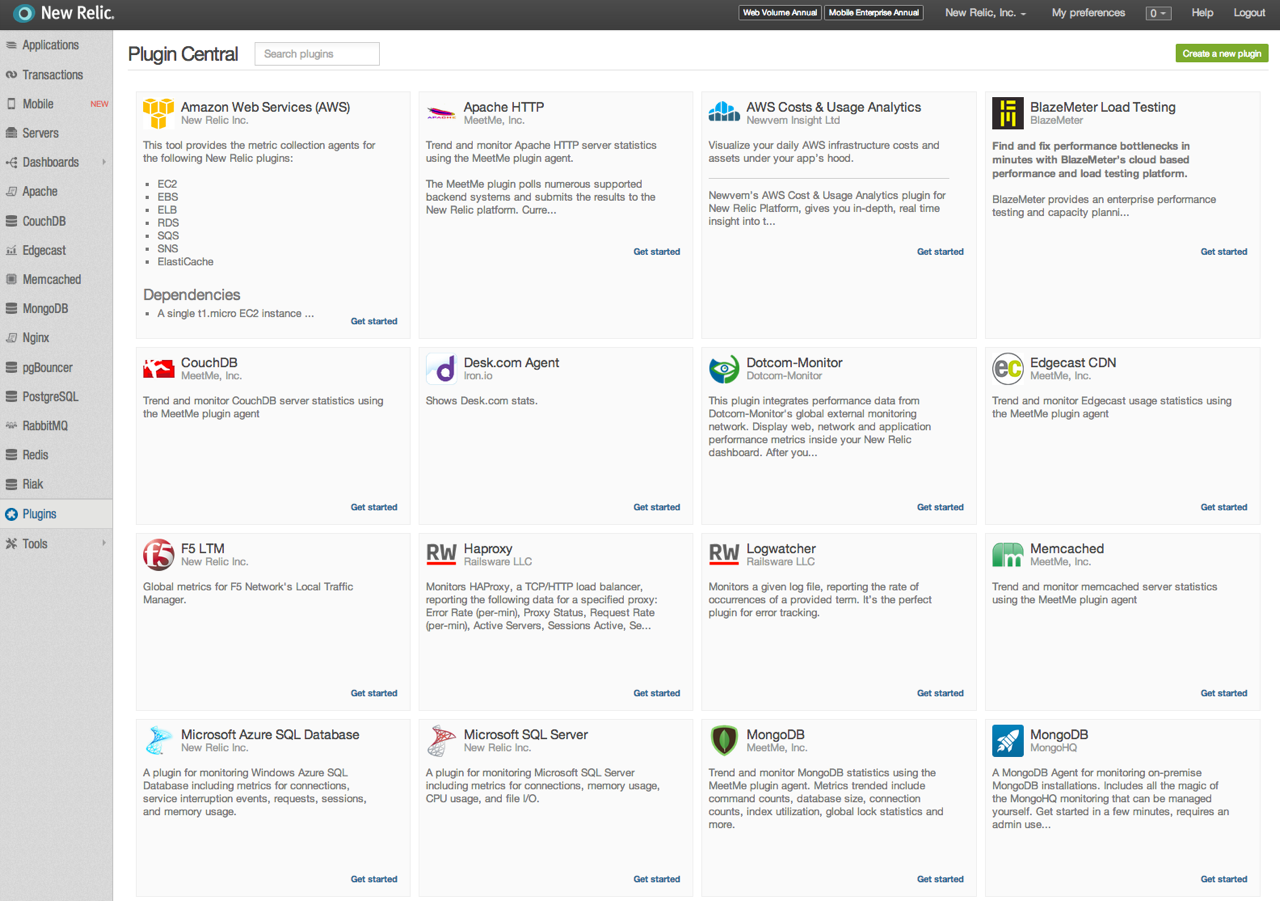1280x901 pixels.
Task: Click the Mobile Enterprise Annual button
Action: pyautogui.click(x=874, y=13)
